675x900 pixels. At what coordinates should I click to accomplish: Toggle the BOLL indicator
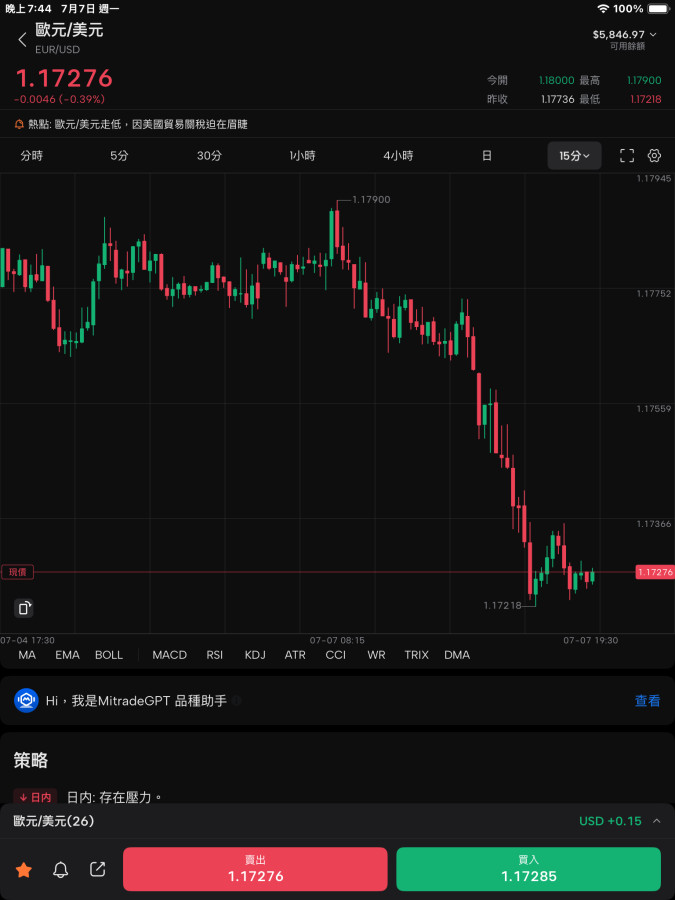tap(109, 655)
